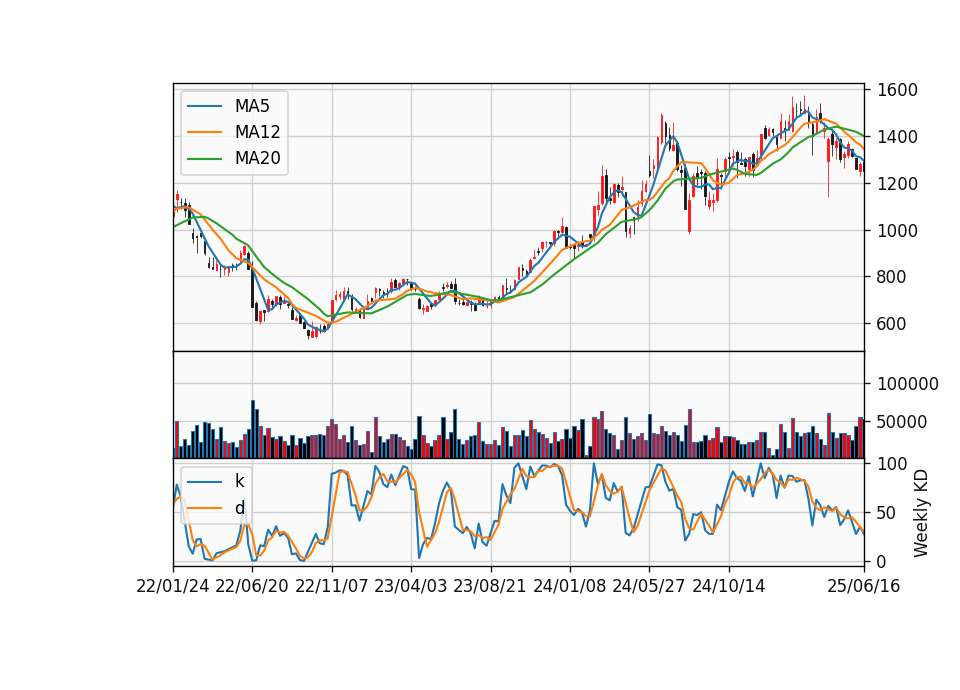Click the 23/04/03 date label
Viewport: 960px width, 690px height.
click(411, 586)
